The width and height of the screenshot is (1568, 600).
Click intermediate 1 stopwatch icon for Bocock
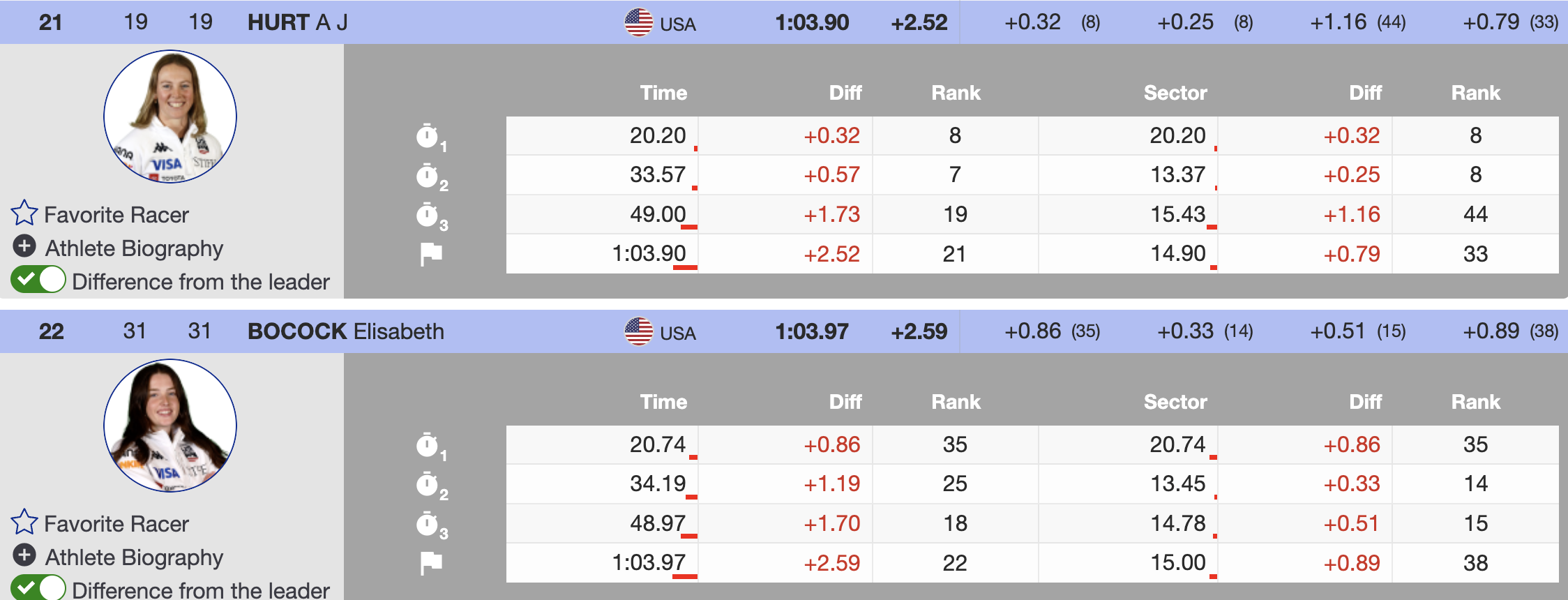pyautogui.click(x=428, y=445)
